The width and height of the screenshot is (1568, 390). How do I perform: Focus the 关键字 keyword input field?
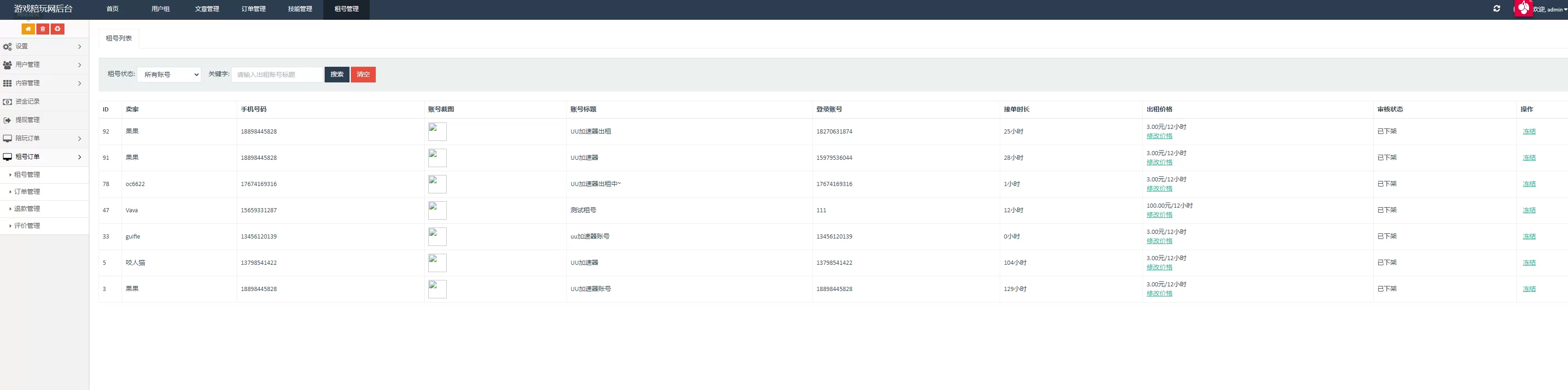click(x=277, y=75)
